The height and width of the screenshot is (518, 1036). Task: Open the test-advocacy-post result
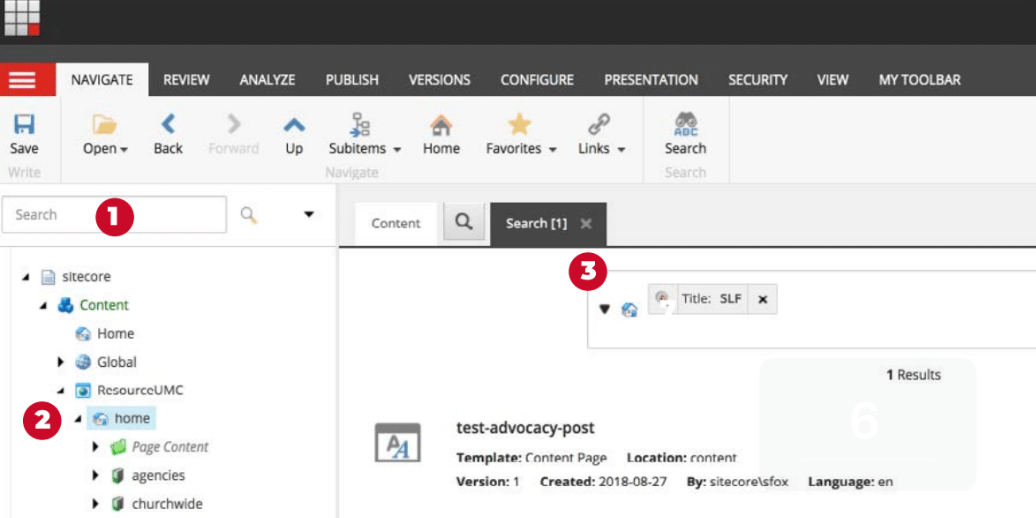click(525, 428)
